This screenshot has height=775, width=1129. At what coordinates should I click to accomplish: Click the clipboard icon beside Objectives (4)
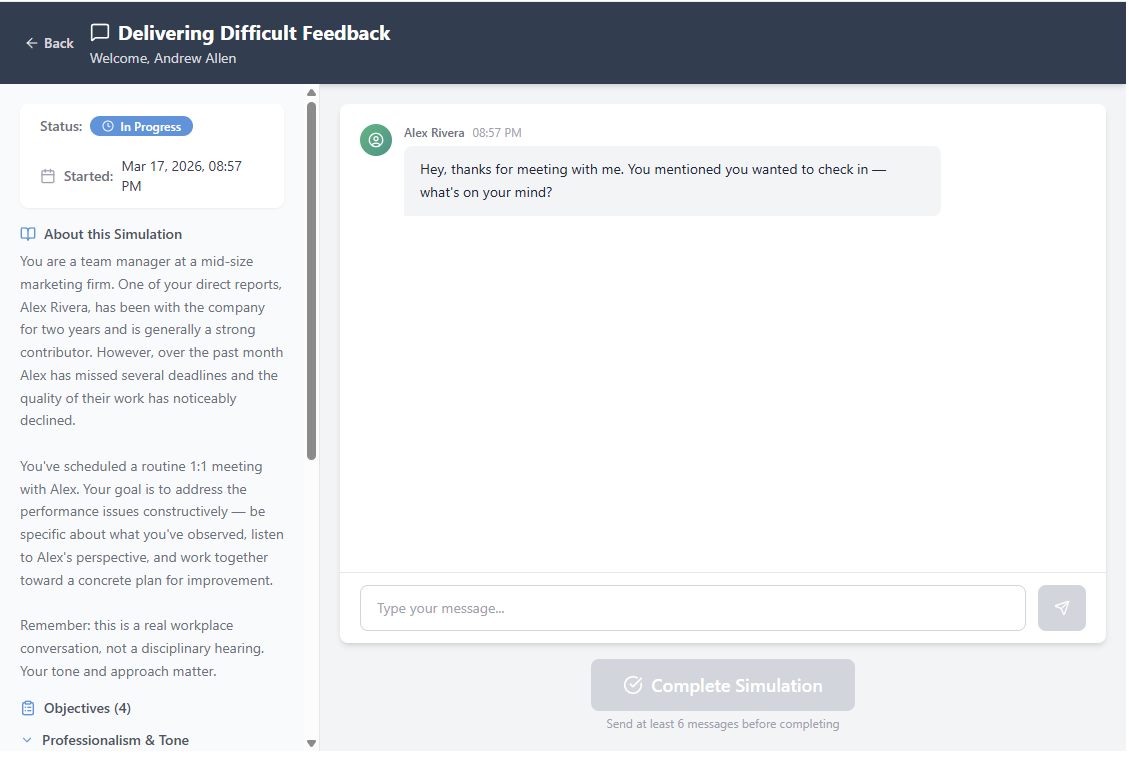tap(27, 707)
